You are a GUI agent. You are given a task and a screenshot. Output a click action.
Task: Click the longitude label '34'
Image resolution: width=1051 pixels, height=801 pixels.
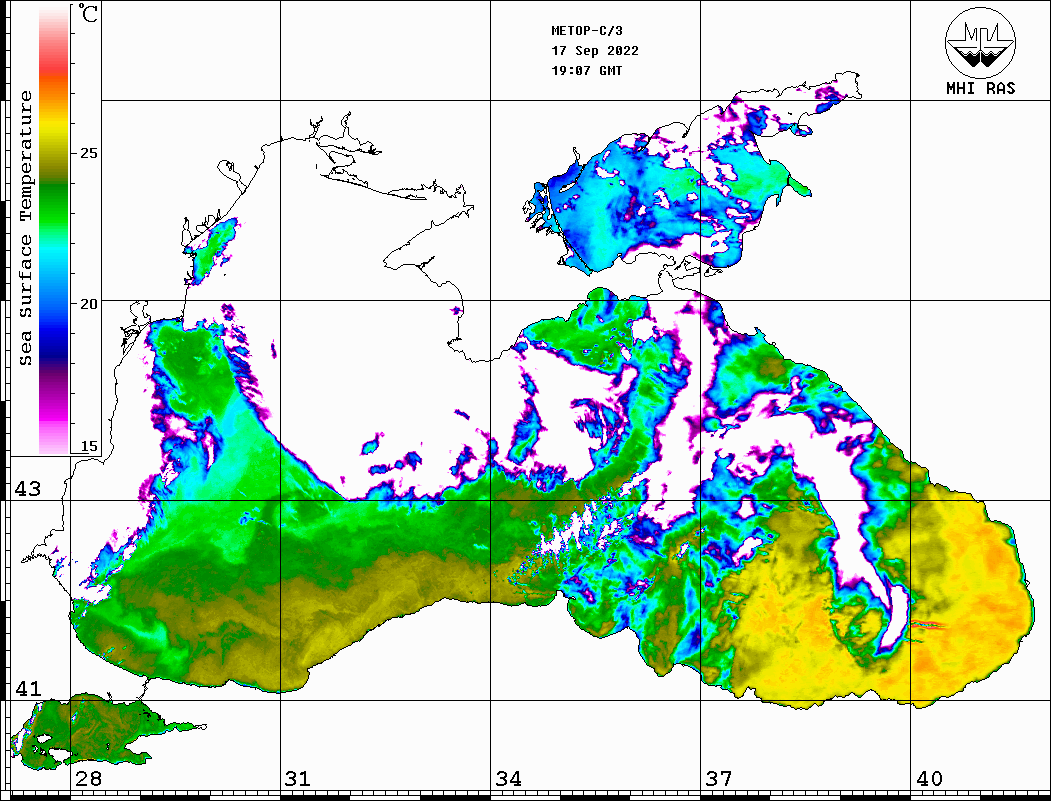pyautogui.click(x=509, y=779)
